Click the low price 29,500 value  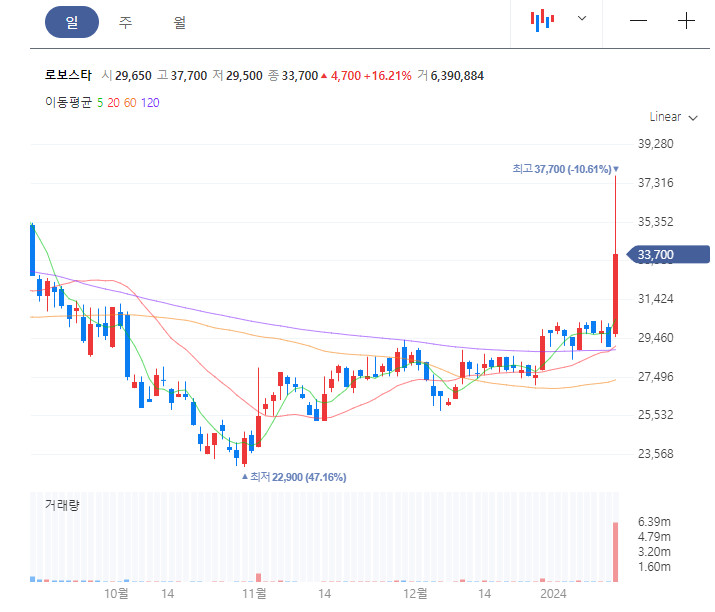click(x=244, y=76)
